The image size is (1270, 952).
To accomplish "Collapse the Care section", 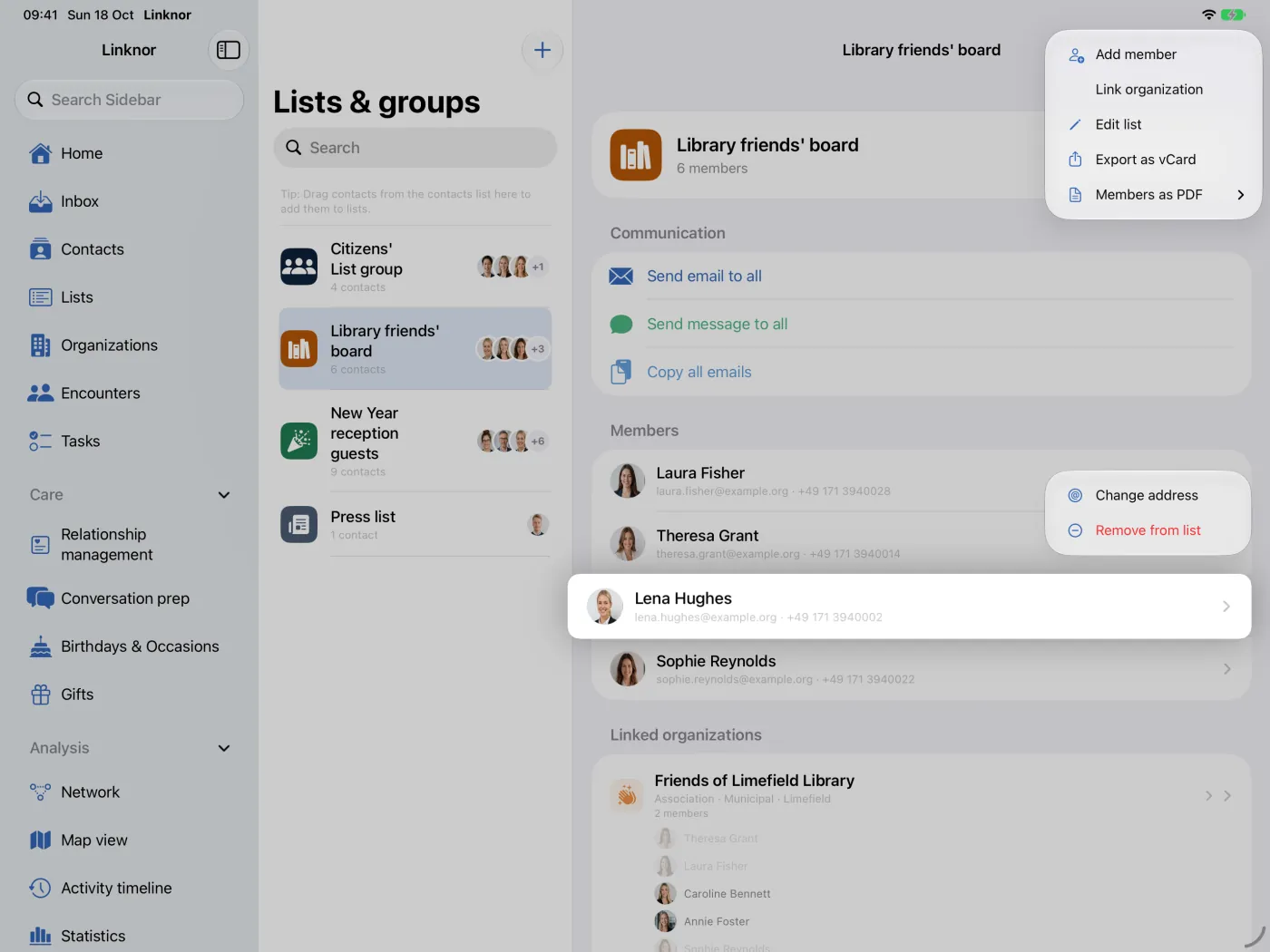I will point(224,495).
